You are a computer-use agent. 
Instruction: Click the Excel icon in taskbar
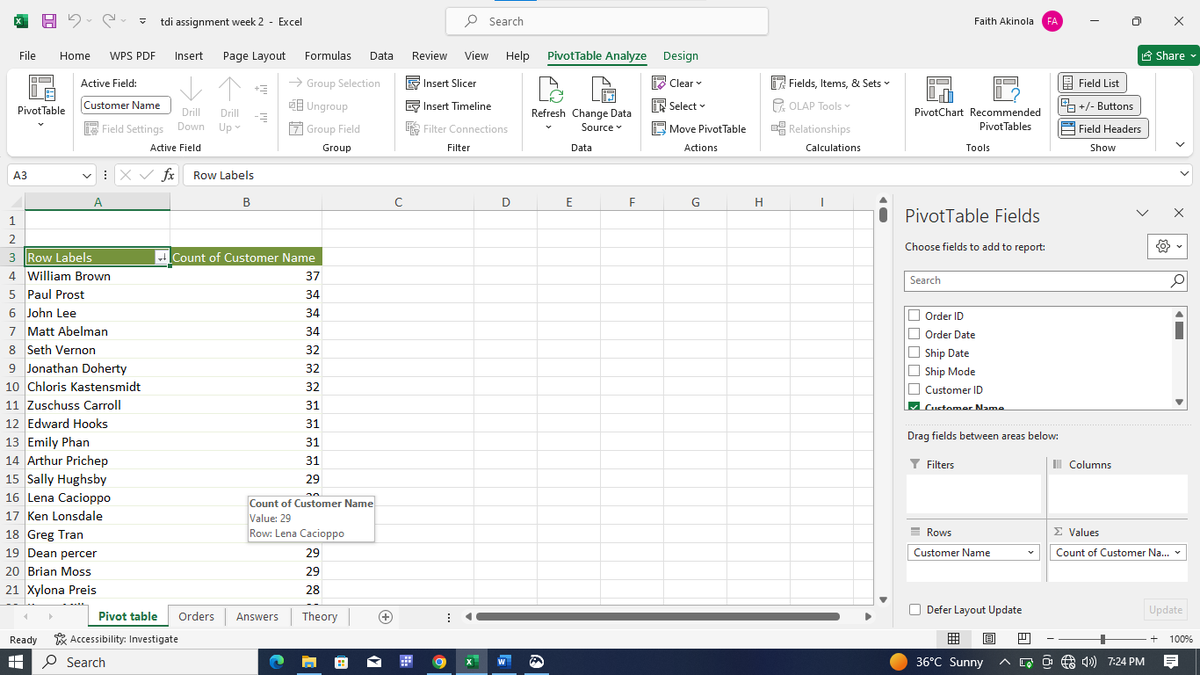[x=472, y=662]
